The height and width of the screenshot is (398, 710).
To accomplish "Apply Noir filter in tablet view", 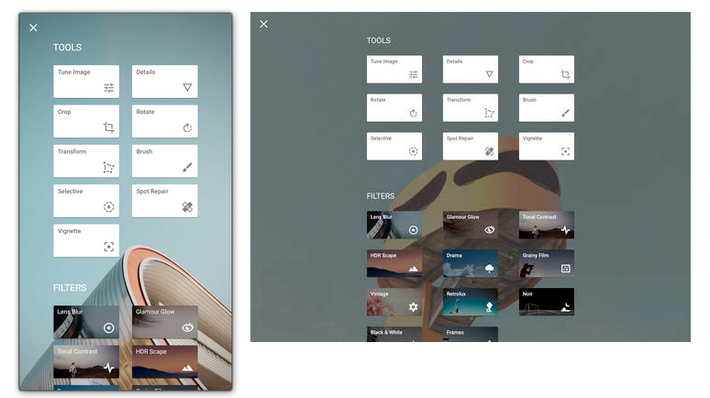I will (547, 302).
